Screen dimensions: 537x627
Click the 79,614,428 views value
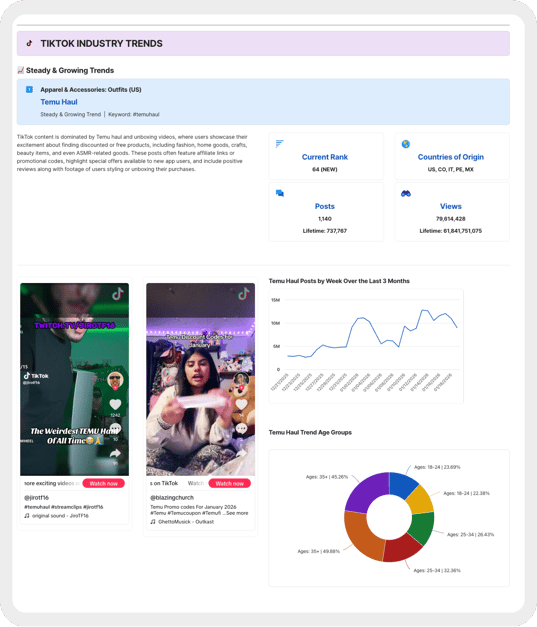coord(451,219)
